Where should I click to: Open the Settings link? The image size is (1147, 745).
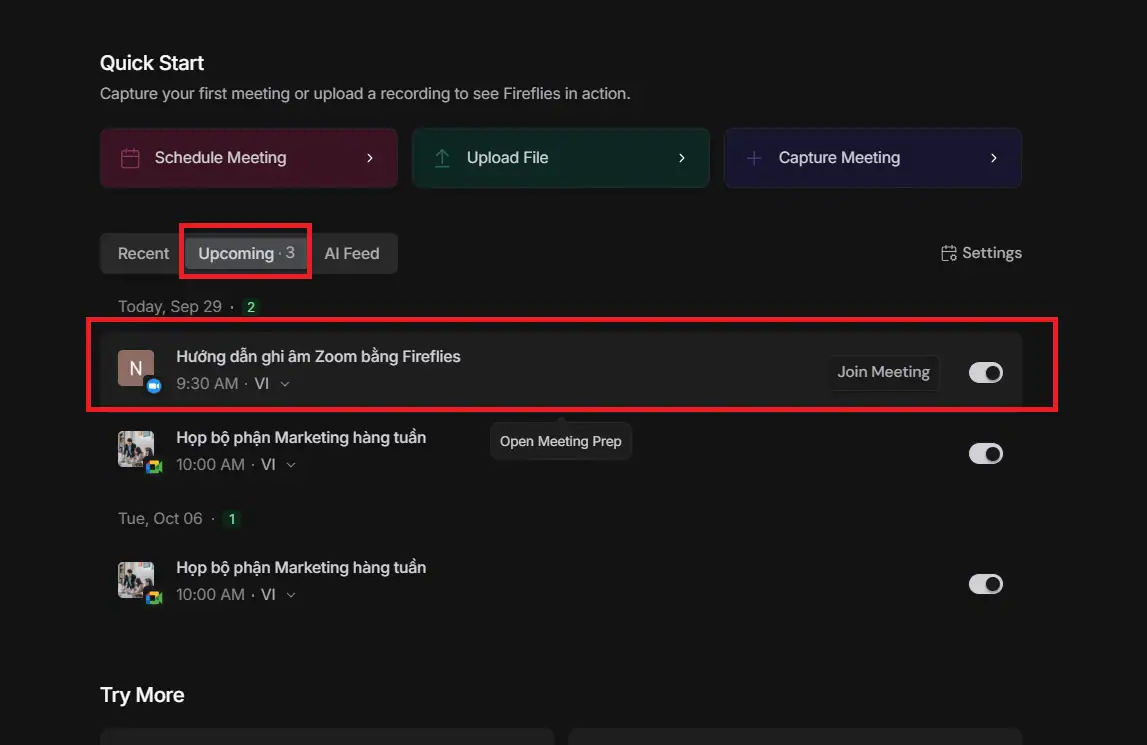pyautogui.click(x=981, y=253)
